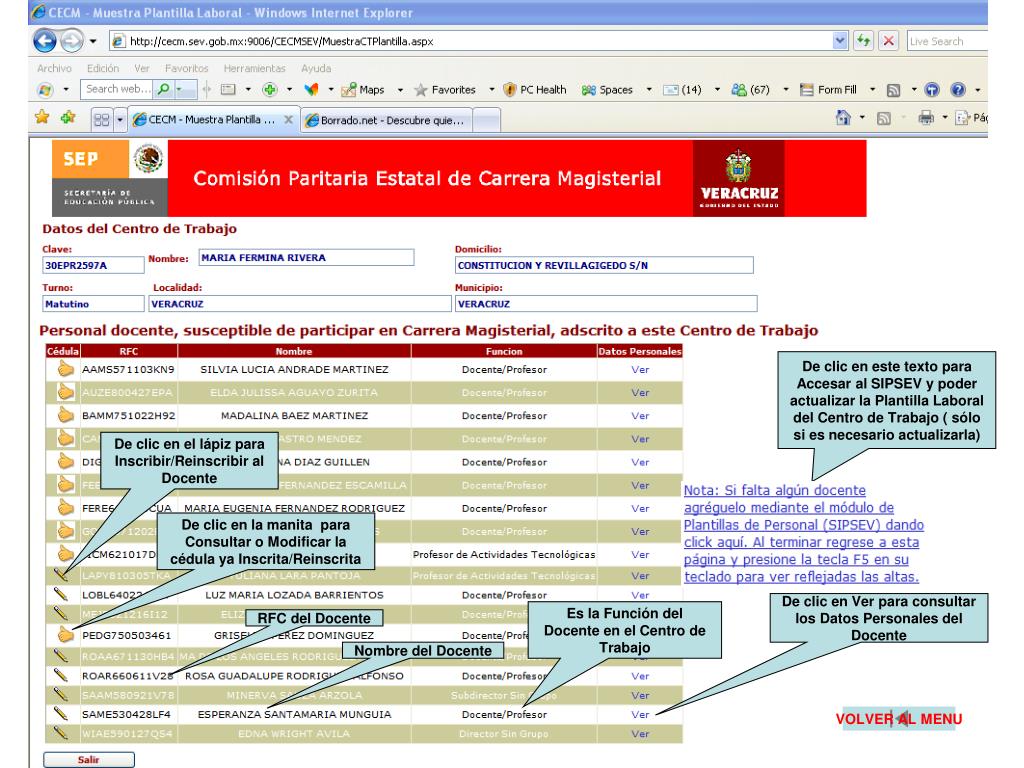This screenshot has height=768, width=1024.
Task: Open the Herramientas menu
Action: (x=255, y=68)
